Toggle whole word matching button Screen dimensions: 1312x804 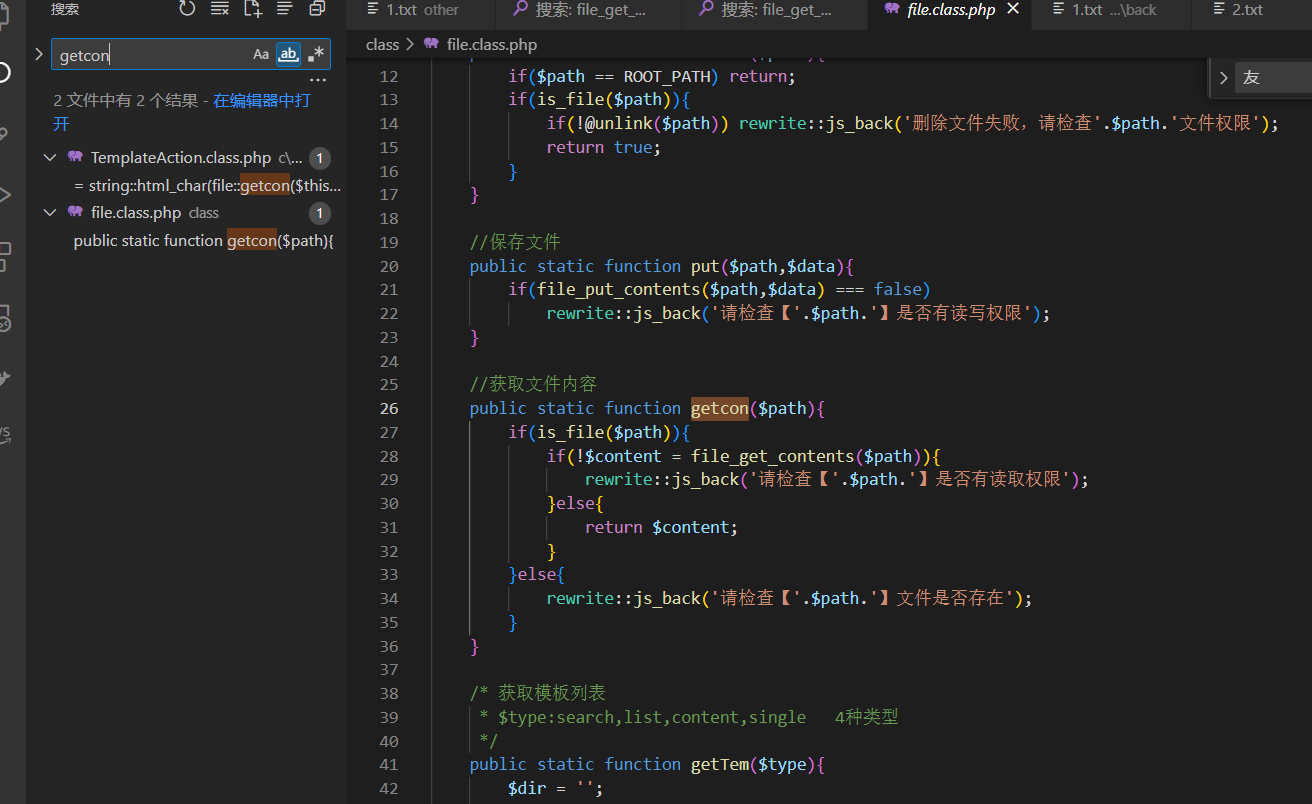click(x=288, y=55)
